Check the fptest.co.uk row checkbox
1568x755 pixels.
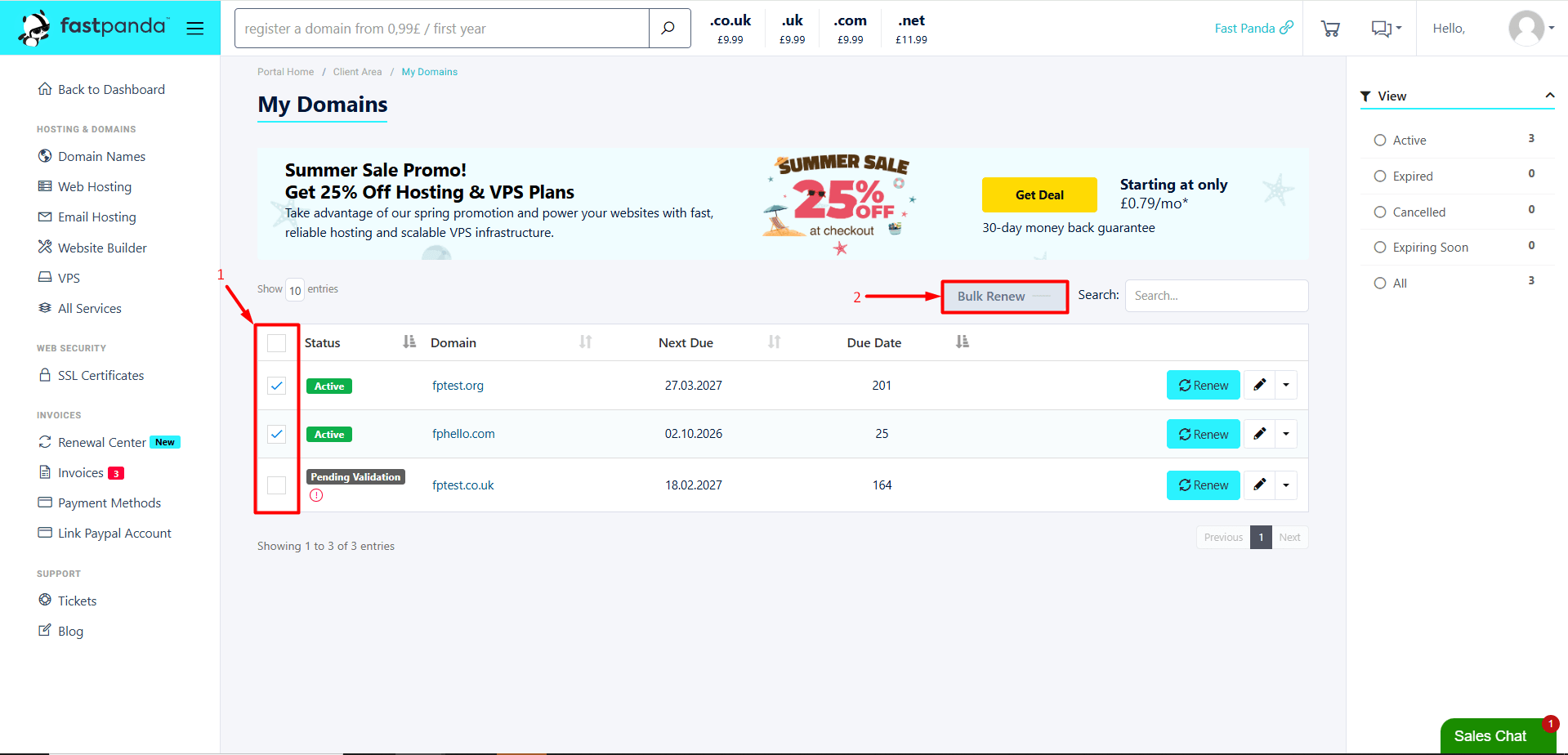277,485
